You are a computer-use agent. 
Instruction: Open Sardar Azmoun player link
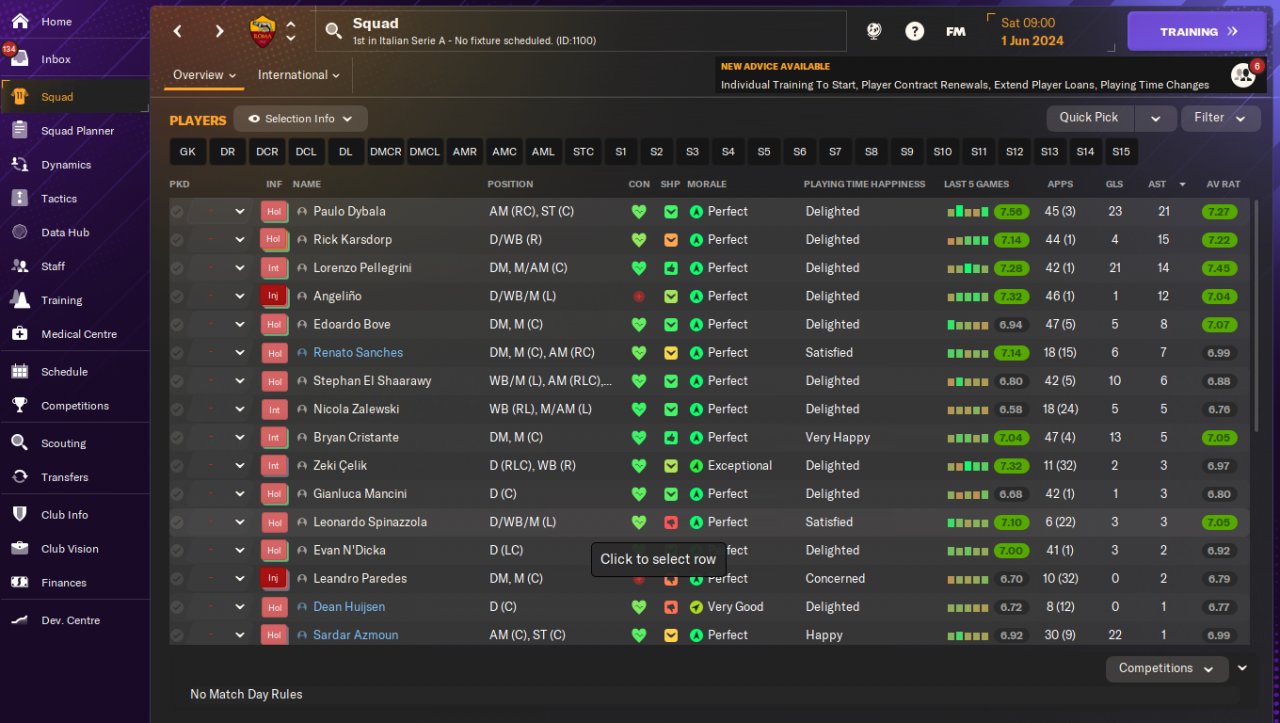pos(356,635)
